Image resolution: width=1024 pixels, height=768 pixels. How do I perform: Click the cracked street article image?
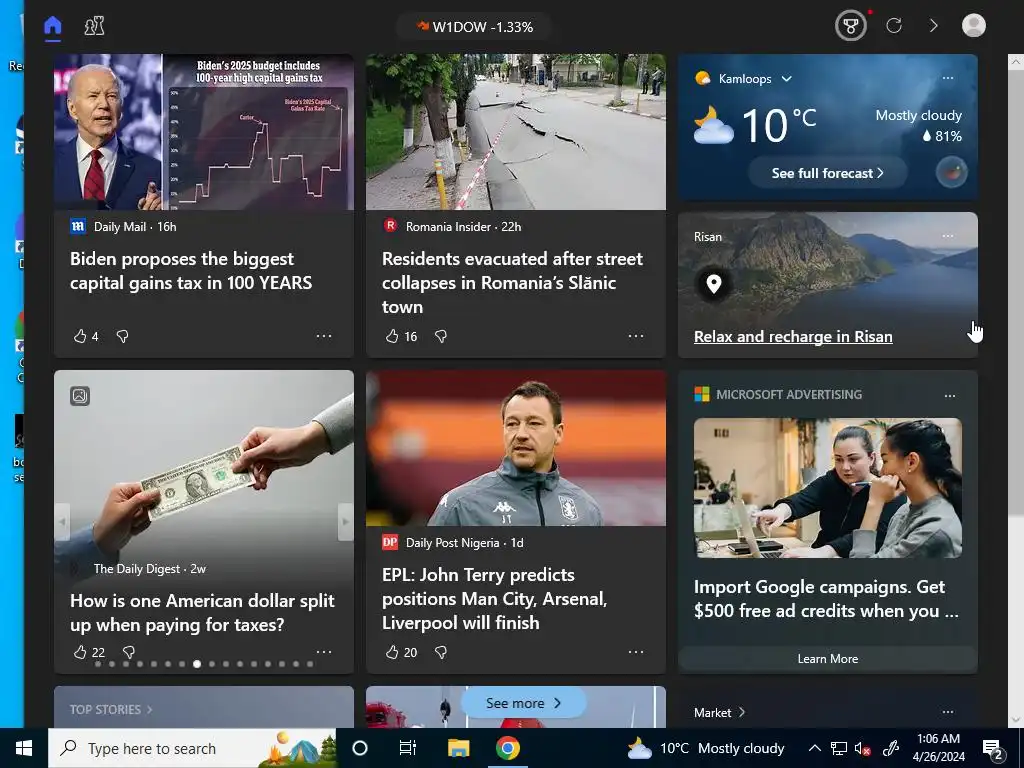516,132
